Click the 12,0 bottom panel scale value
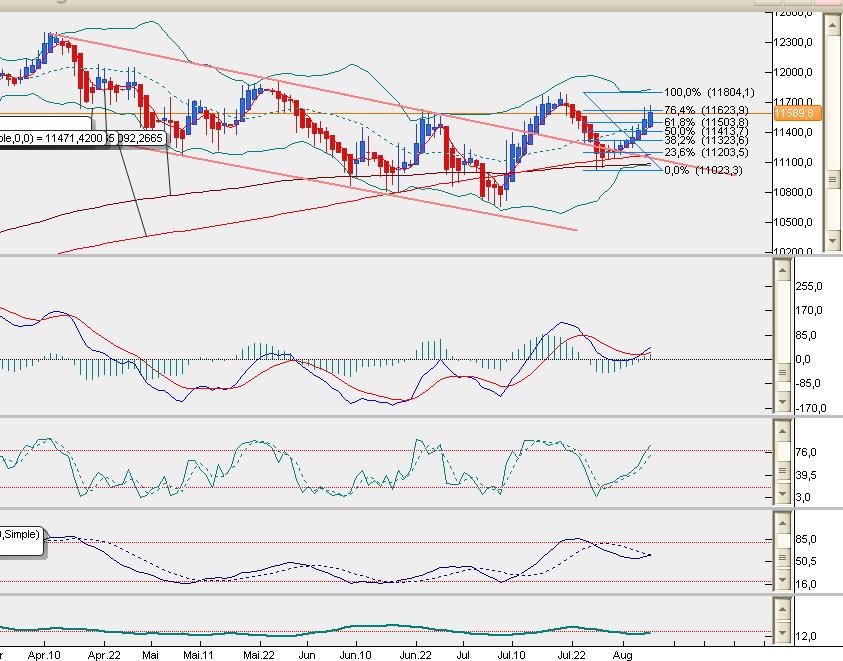 click(x=806, y=636)
